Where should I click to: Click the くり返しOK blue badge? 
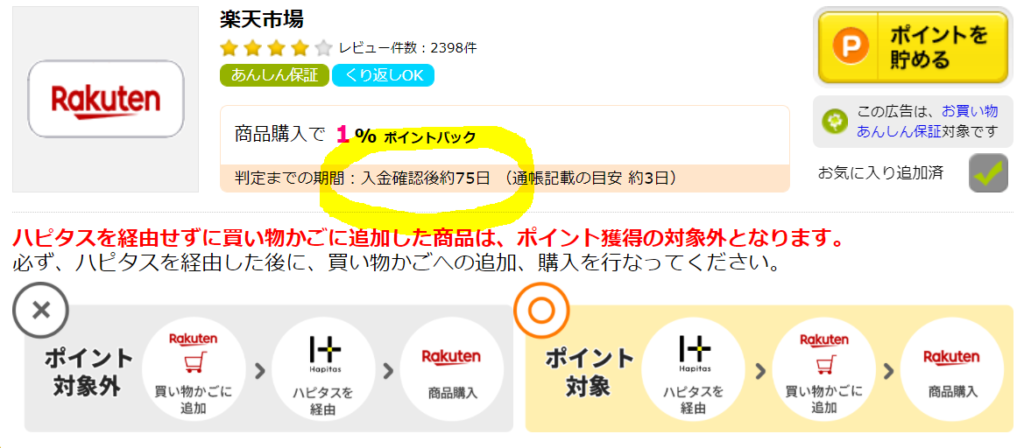click(383, 75)
